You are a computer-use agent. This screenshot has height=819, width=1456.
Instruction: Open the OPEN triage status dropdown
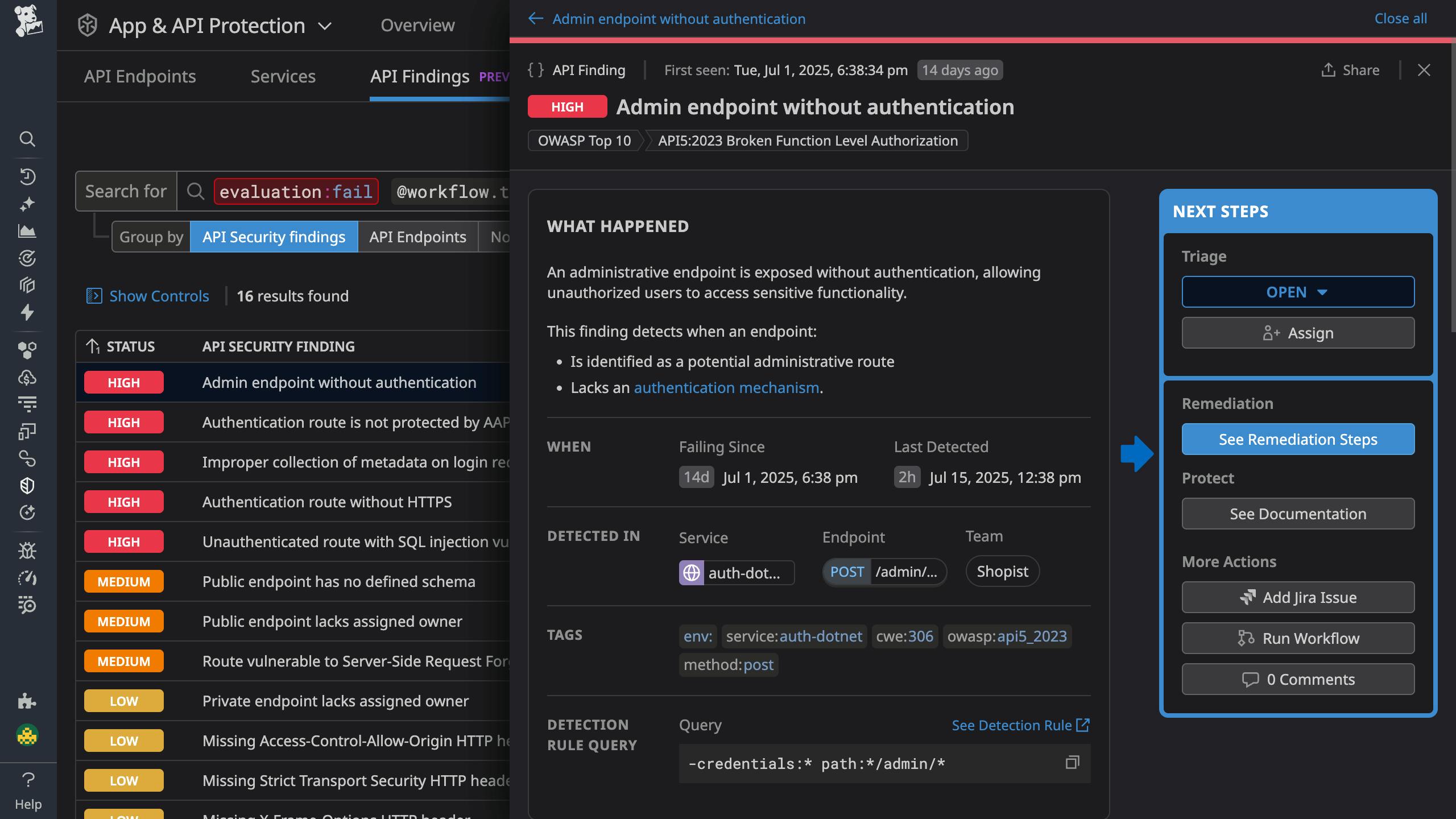click(1298, 291)
